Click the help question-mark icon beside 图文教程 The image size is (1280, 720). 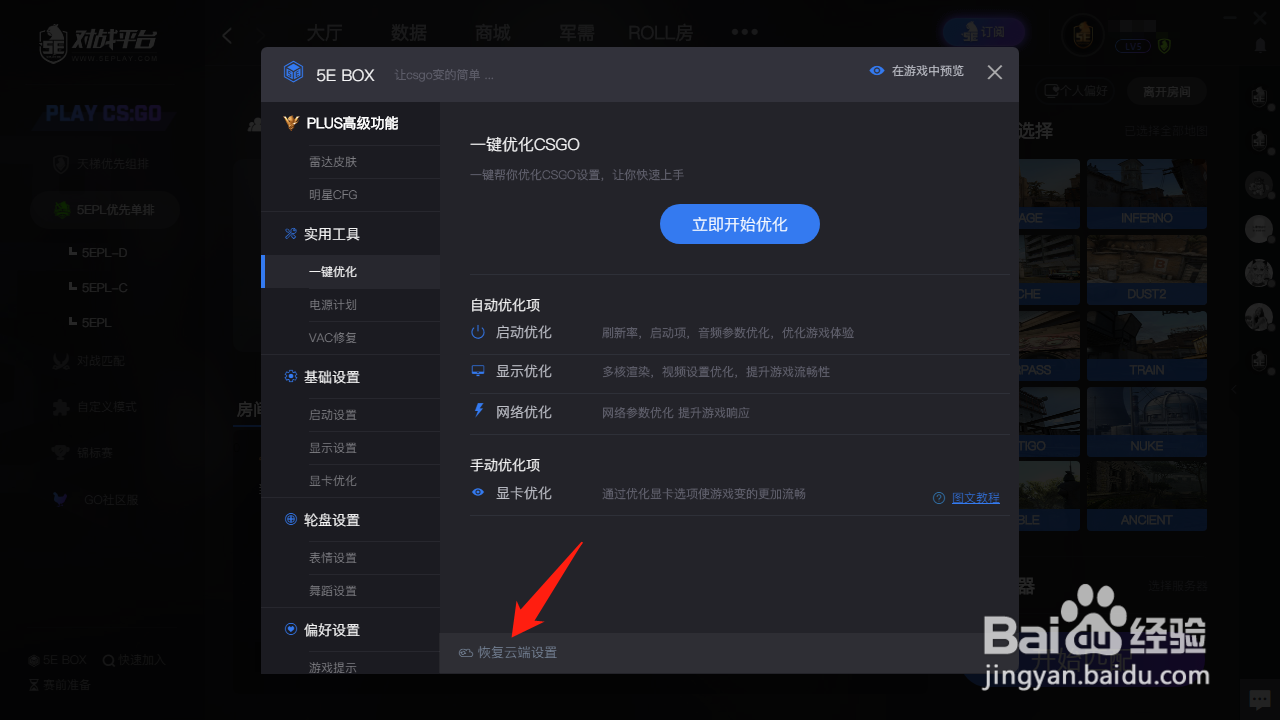tap(939, 498)
